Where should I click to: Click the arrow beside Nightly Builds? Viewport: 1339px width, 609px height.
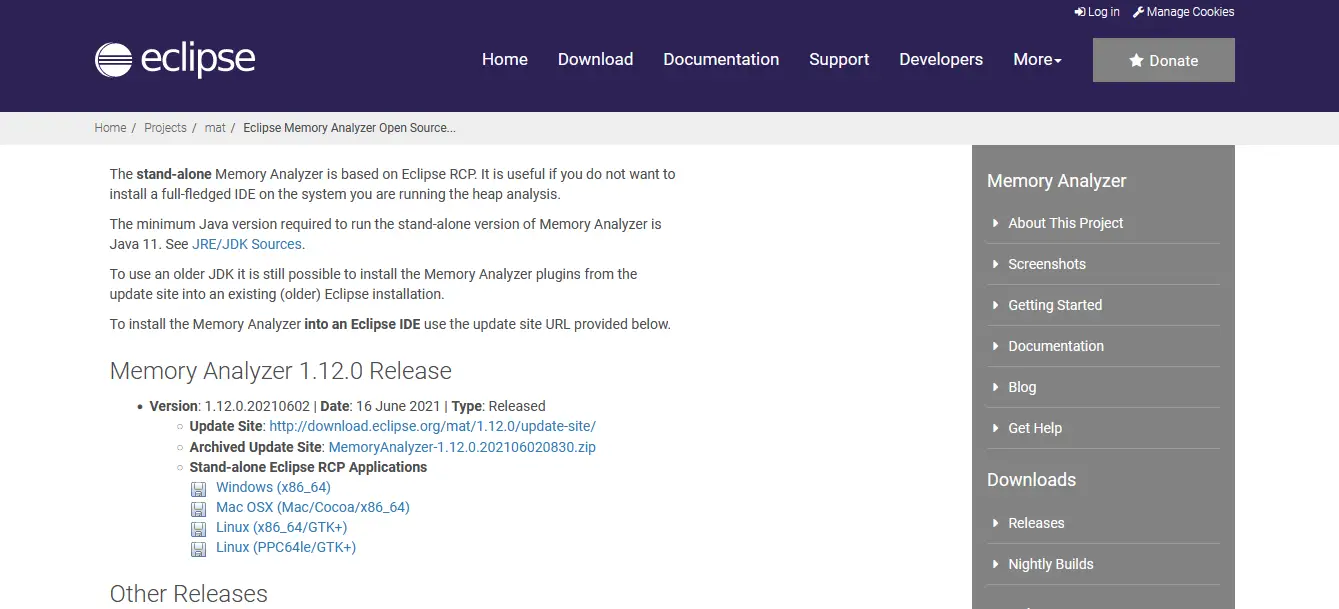(996, 564)
